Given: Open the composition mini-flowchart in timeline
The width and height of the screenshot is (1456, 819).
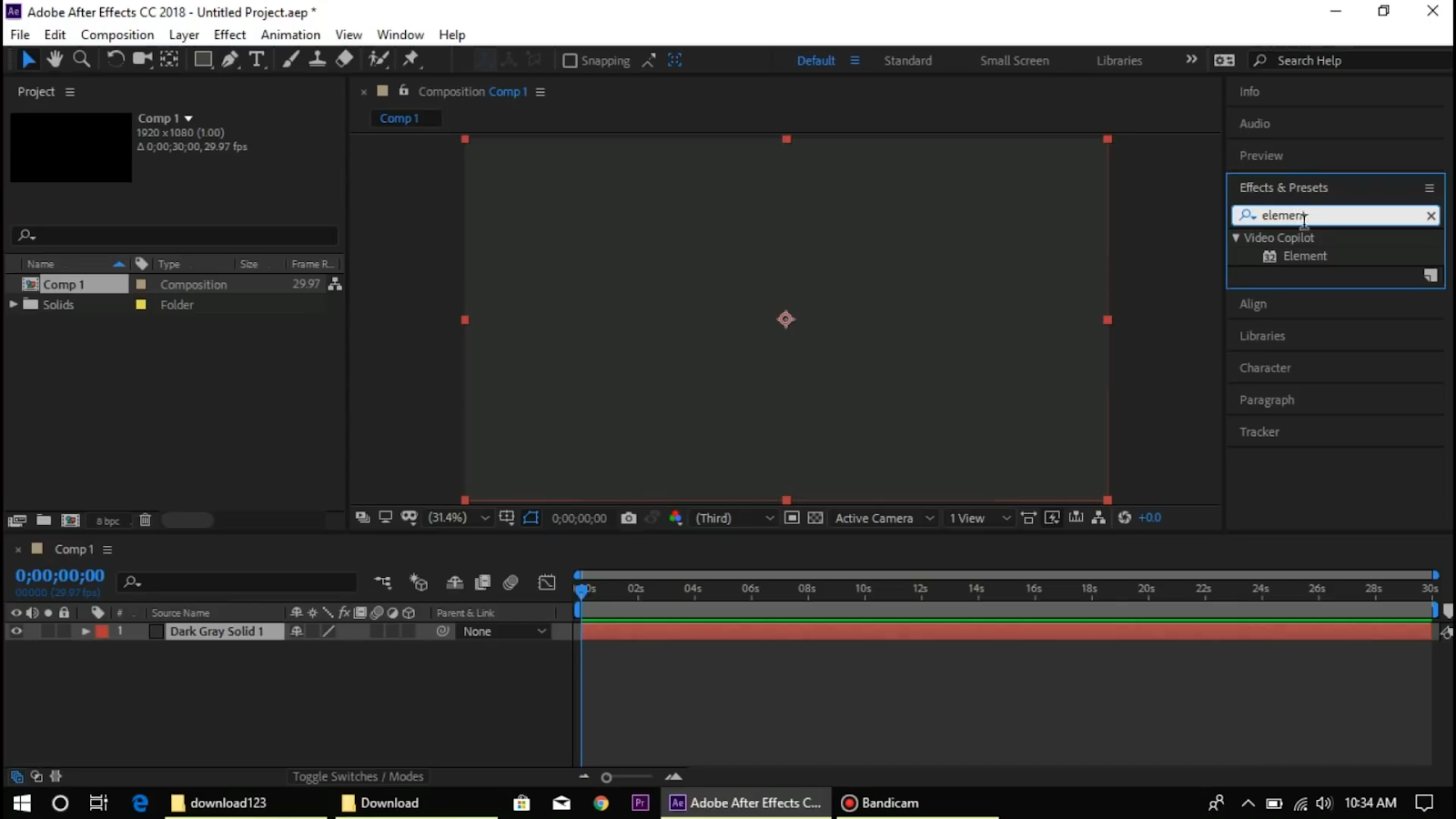Looking at the screenshot, I should click(x=383, y=582).
